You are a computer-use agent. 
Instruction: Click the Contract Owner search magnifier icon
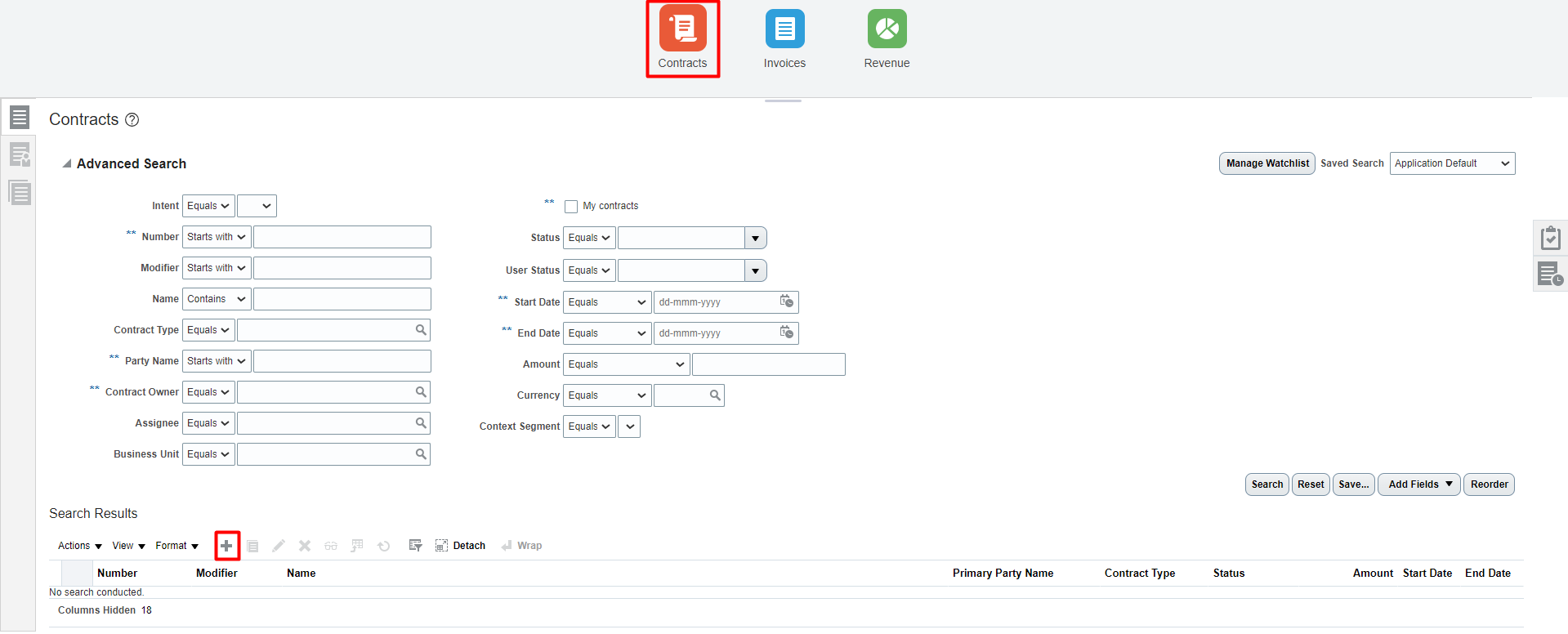click(421, 392)
